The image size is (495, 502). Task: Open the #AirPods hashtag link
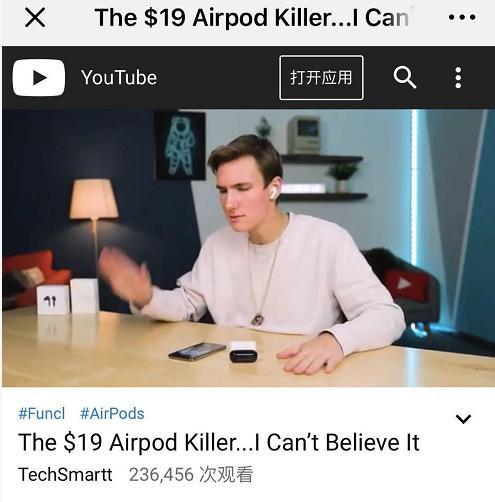pyautogui.click(x=112, y=413)
